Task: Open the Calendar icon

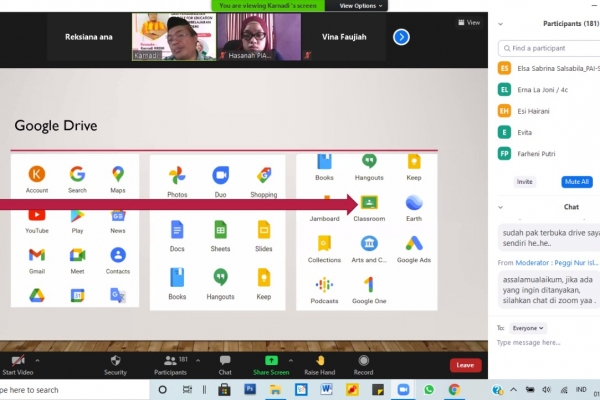Action: point(77,296)
